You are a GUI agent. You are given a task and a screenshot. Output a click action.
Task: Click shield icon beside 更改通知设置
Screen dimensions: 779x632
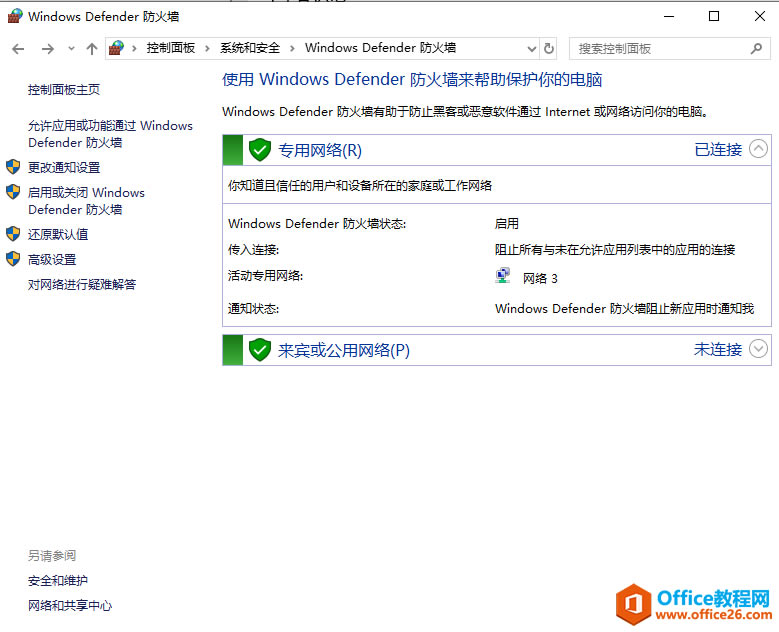[x=13, y=167]
